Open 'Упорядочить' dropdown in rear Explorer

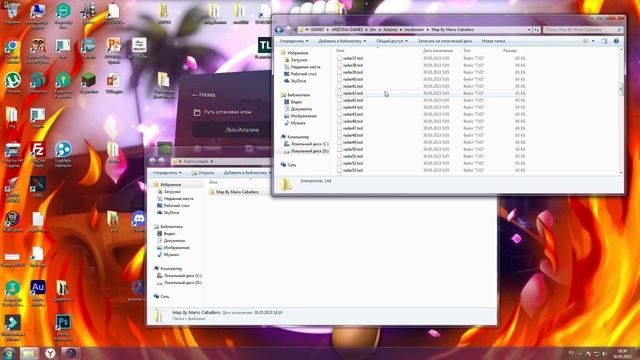click(167, 173)
